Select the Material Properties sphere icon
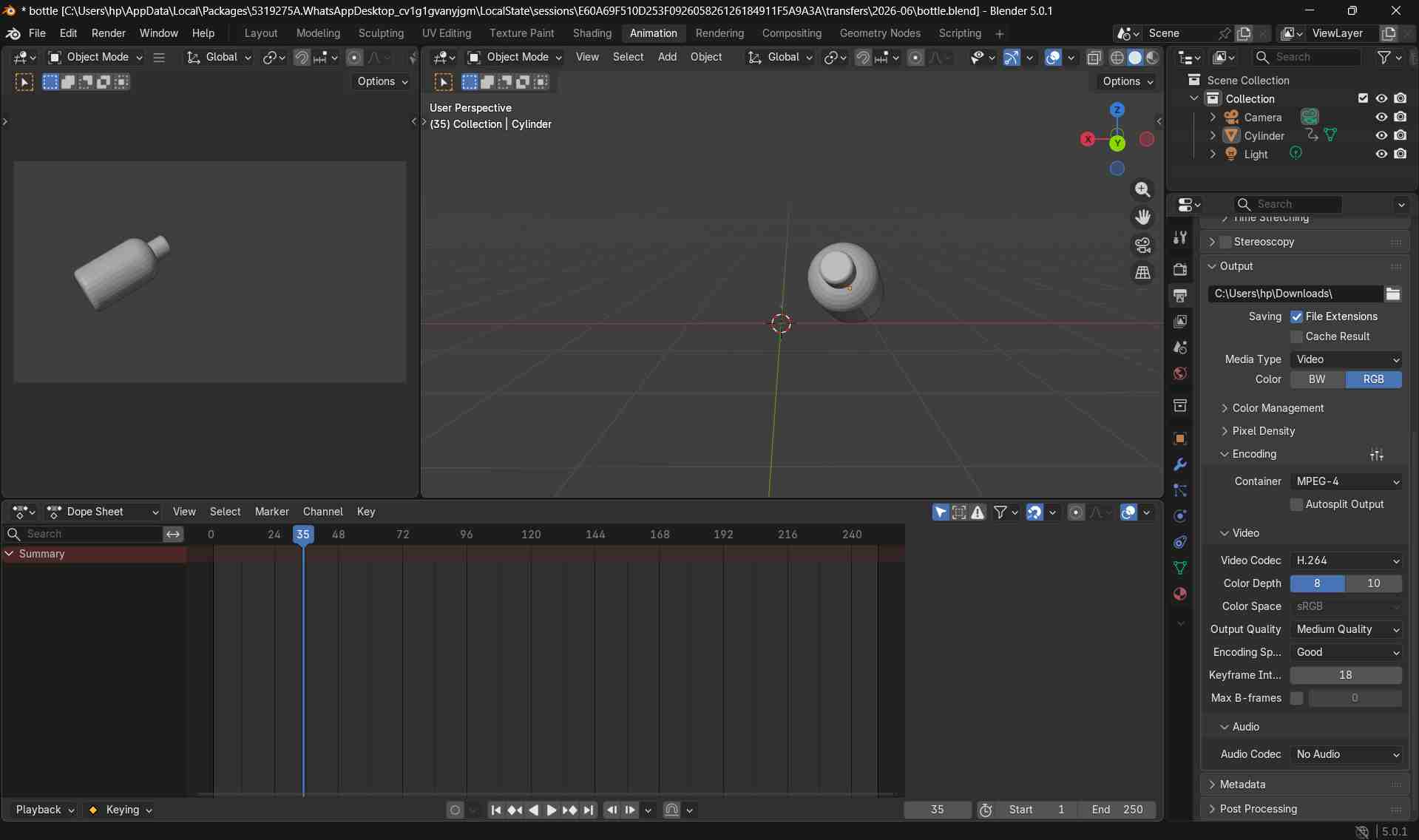1419x840 pixels. click(x=1180, y=595)
